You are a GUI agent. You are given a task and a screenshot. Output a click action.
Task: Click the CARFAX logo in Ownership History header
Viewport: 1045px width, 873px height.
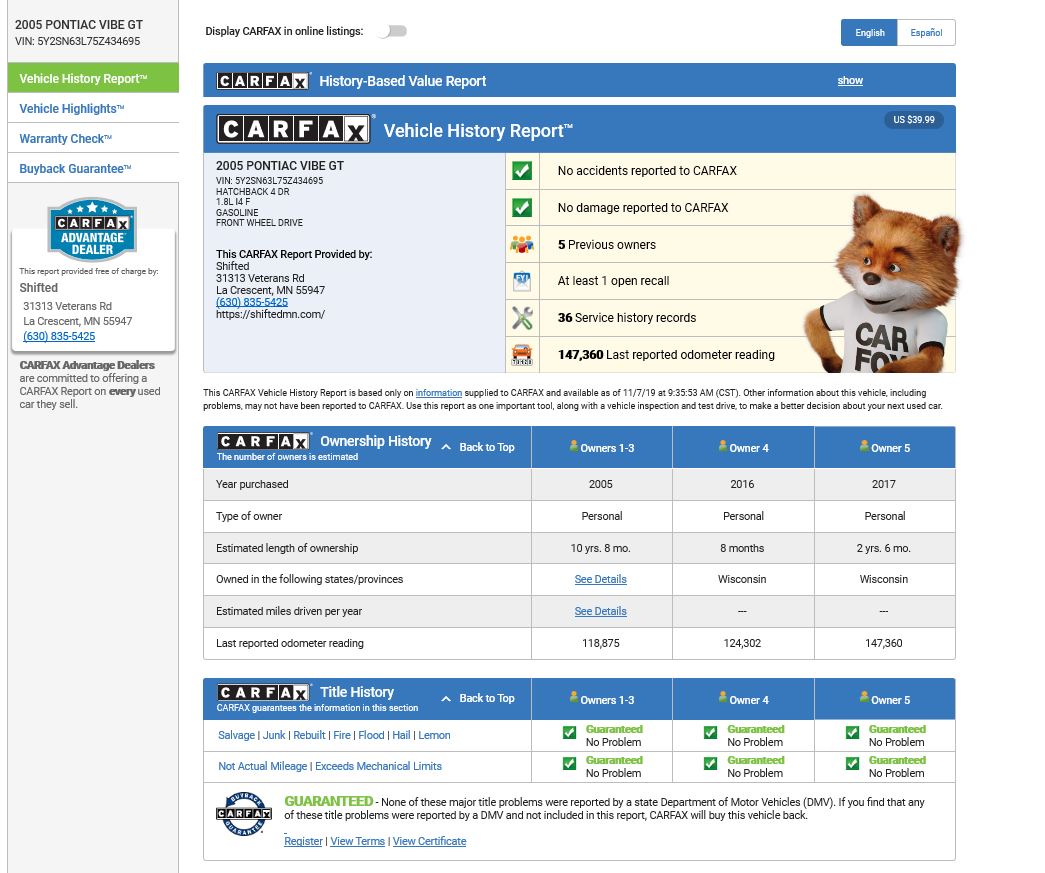(264, 442)
